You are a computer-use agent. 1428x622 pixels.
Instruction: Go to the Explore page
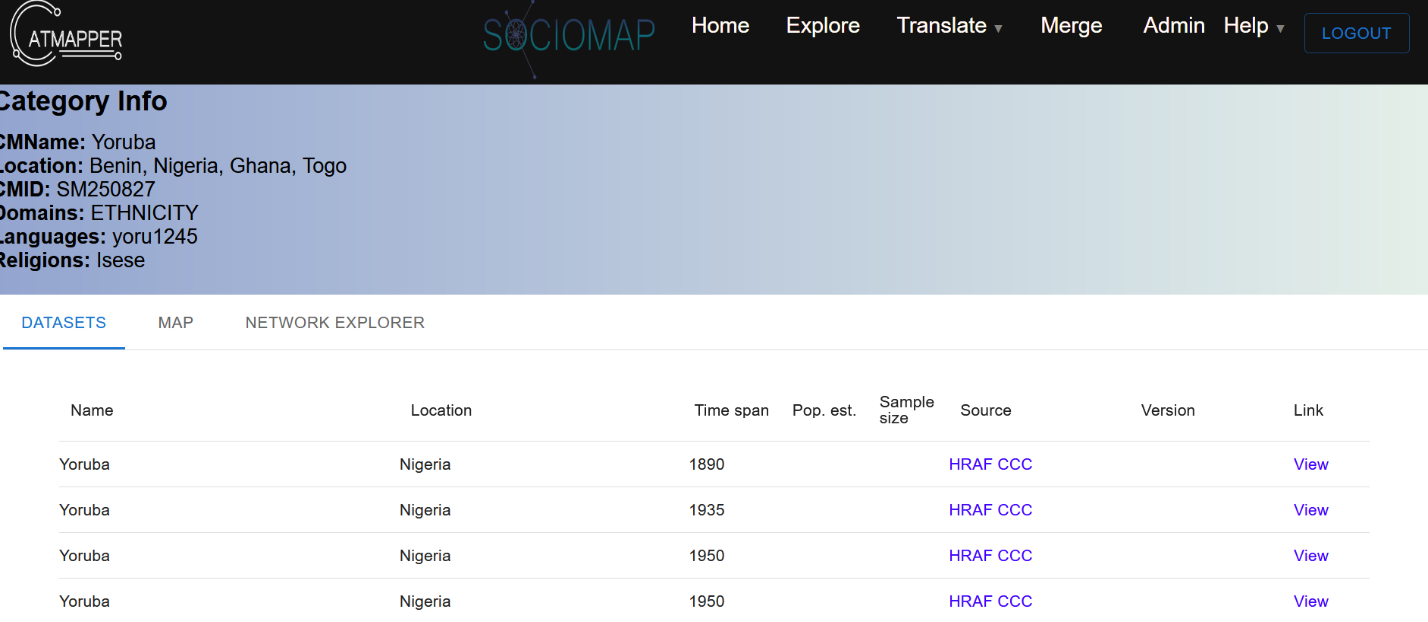(822, 26)
